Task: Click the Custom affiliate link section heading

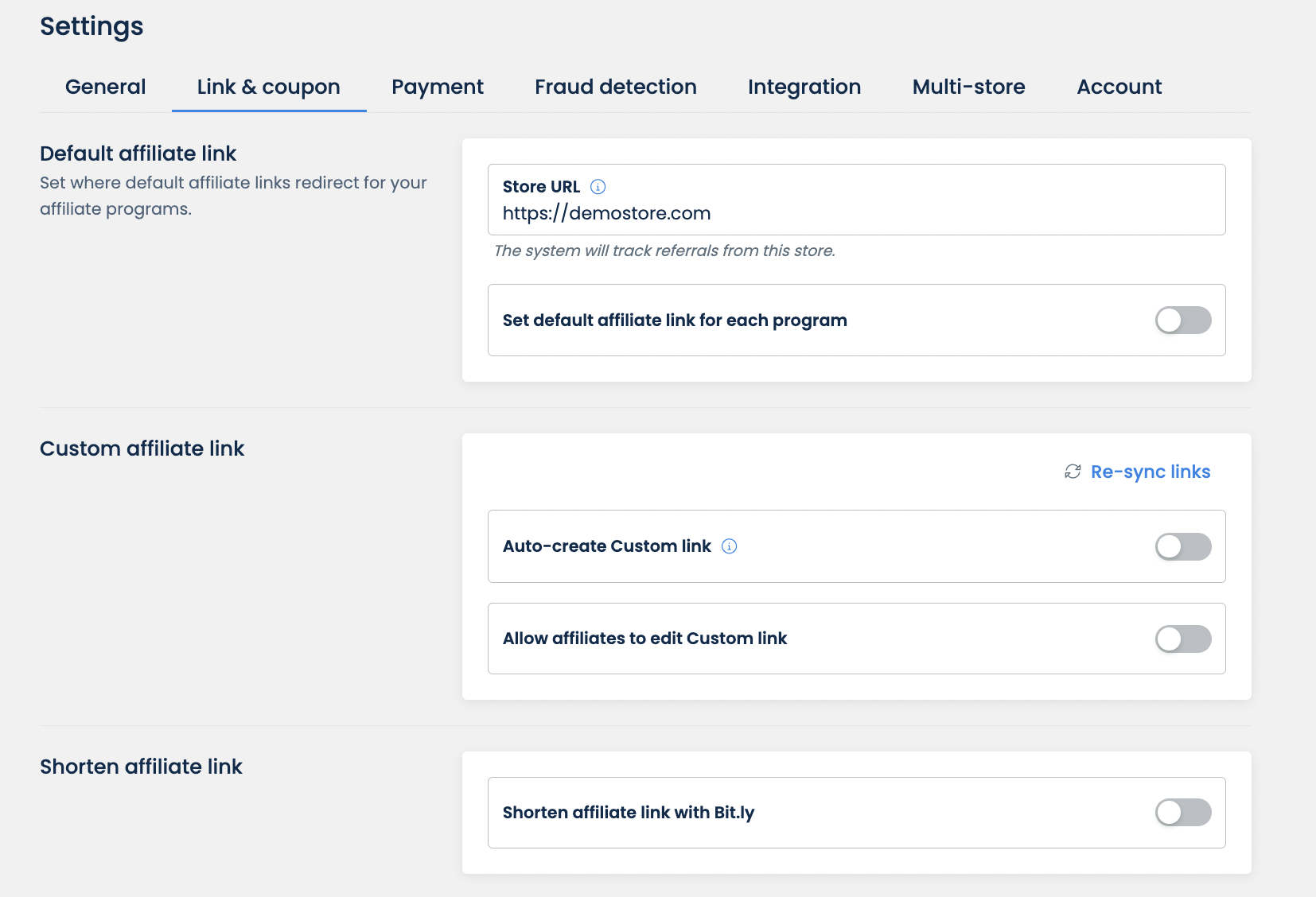Action: (x=142, y=448)
